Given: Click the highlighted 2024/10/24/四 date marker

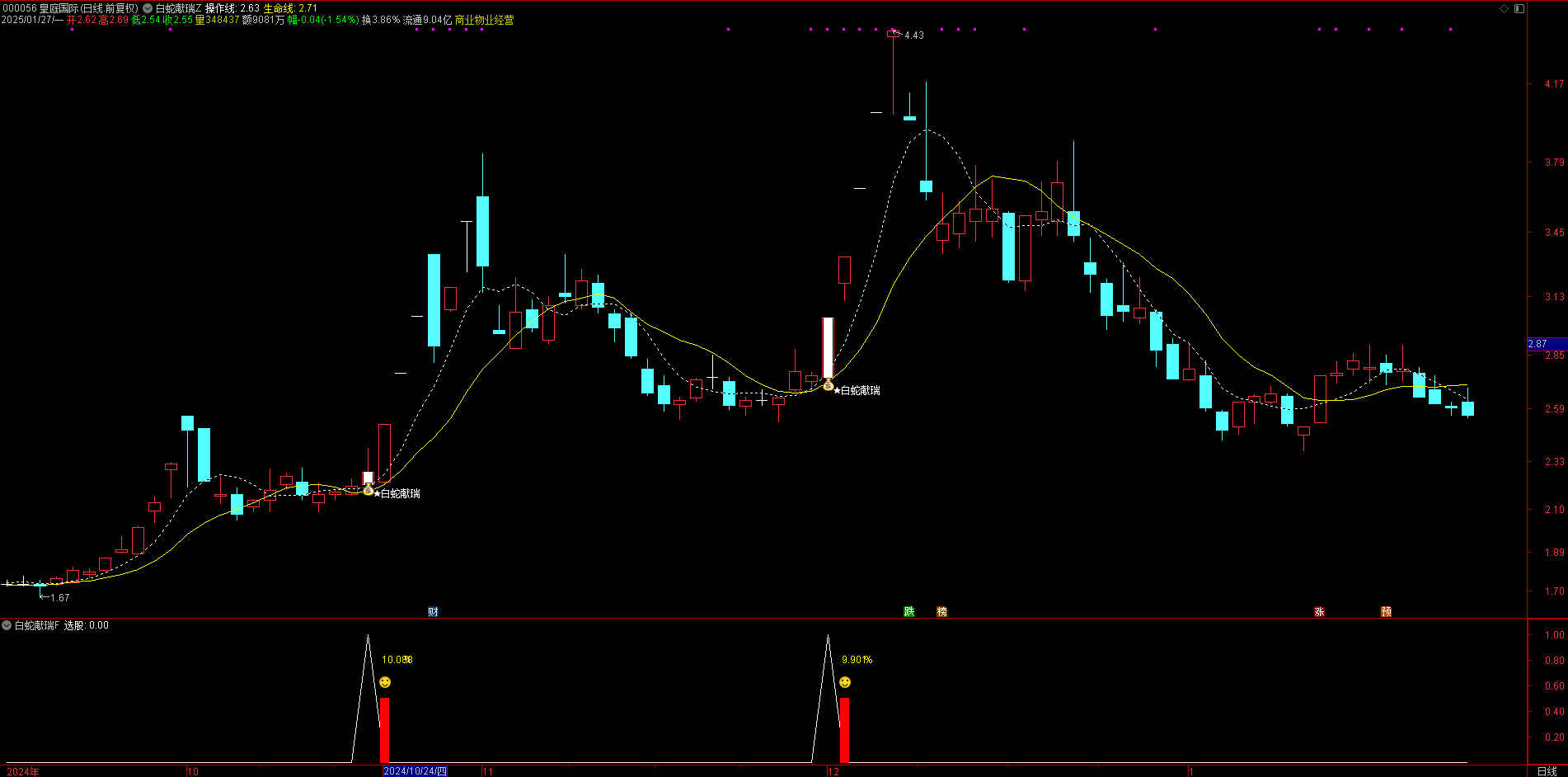Looking at the screenshot, I should point(415,771).
